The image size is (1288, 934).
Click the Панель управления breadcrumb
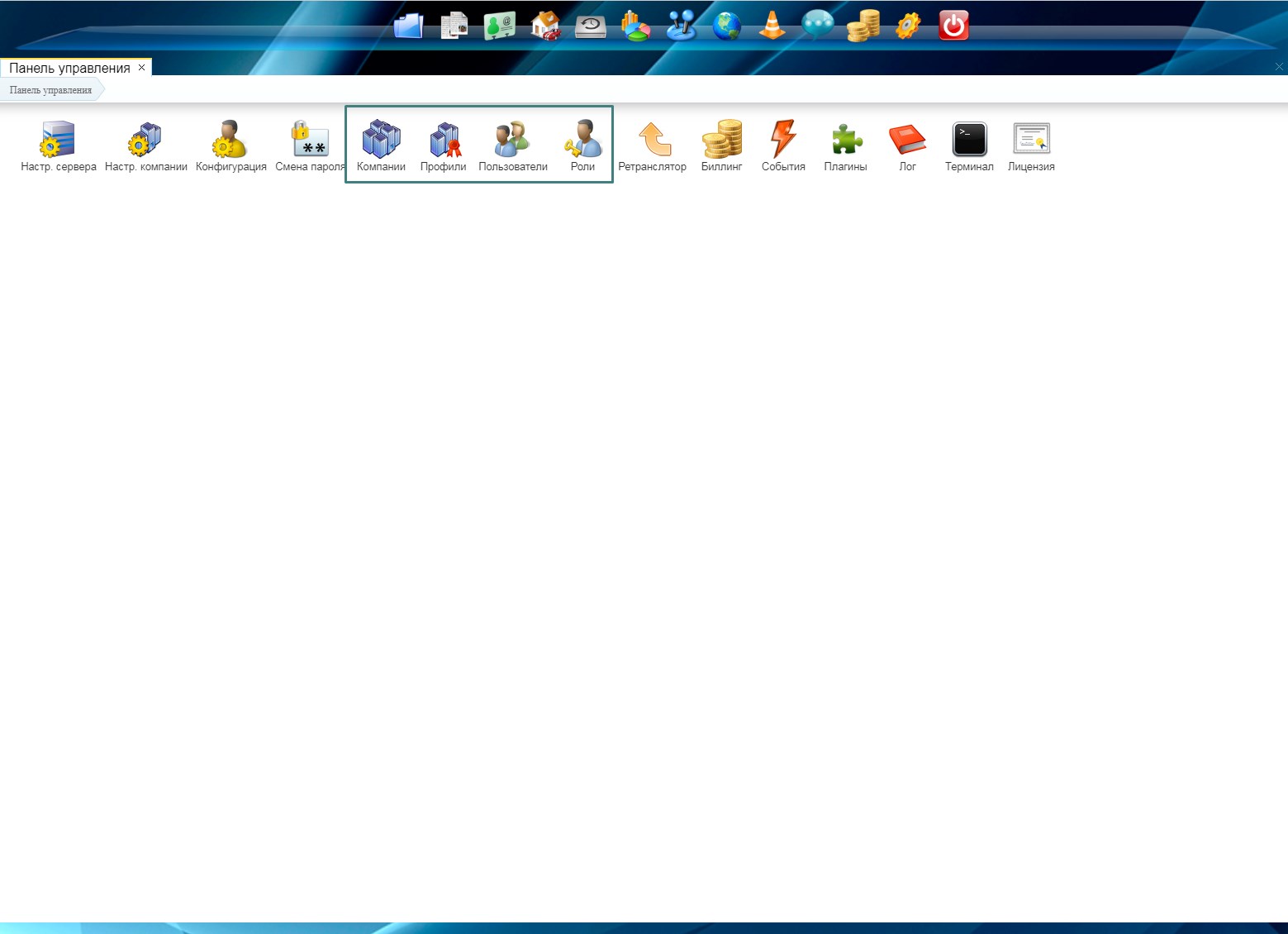[50, 90]
